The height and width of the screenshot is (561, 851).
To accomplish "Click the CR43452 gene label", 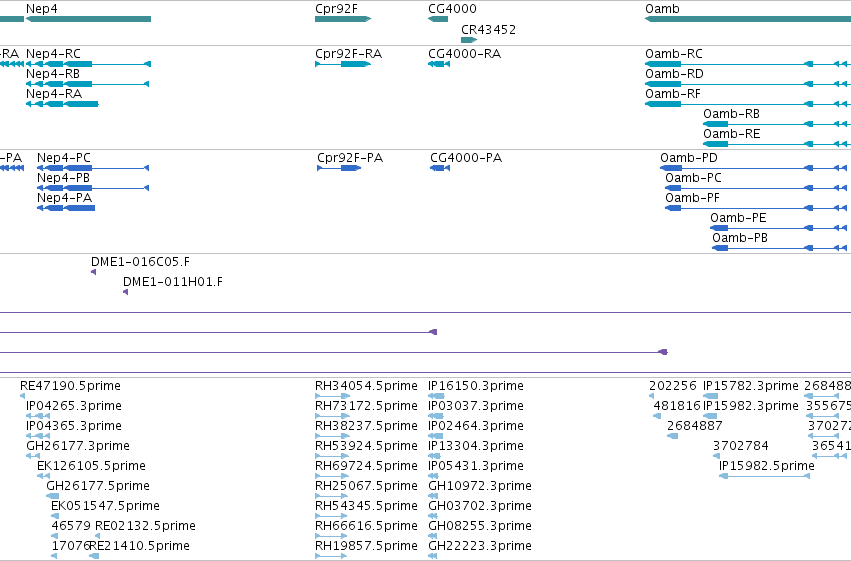I will pyautogui.click(x=488, y=30).
